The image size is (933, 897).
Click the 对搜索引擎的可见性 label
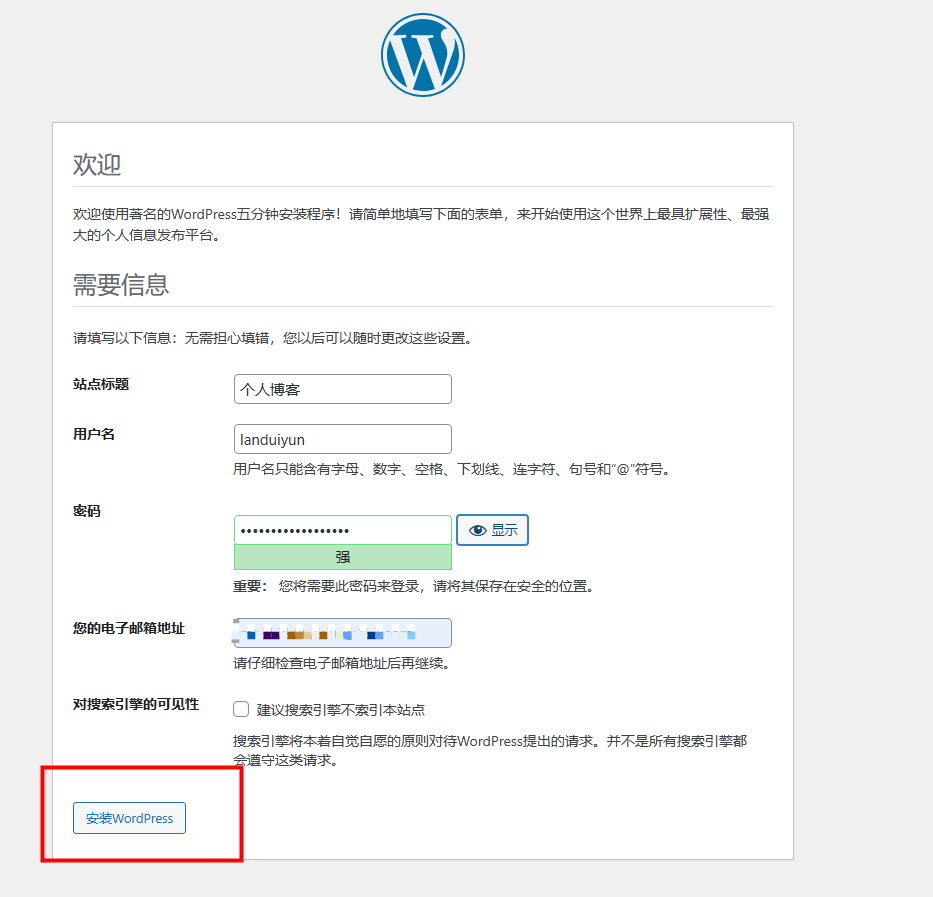(136, 705)
